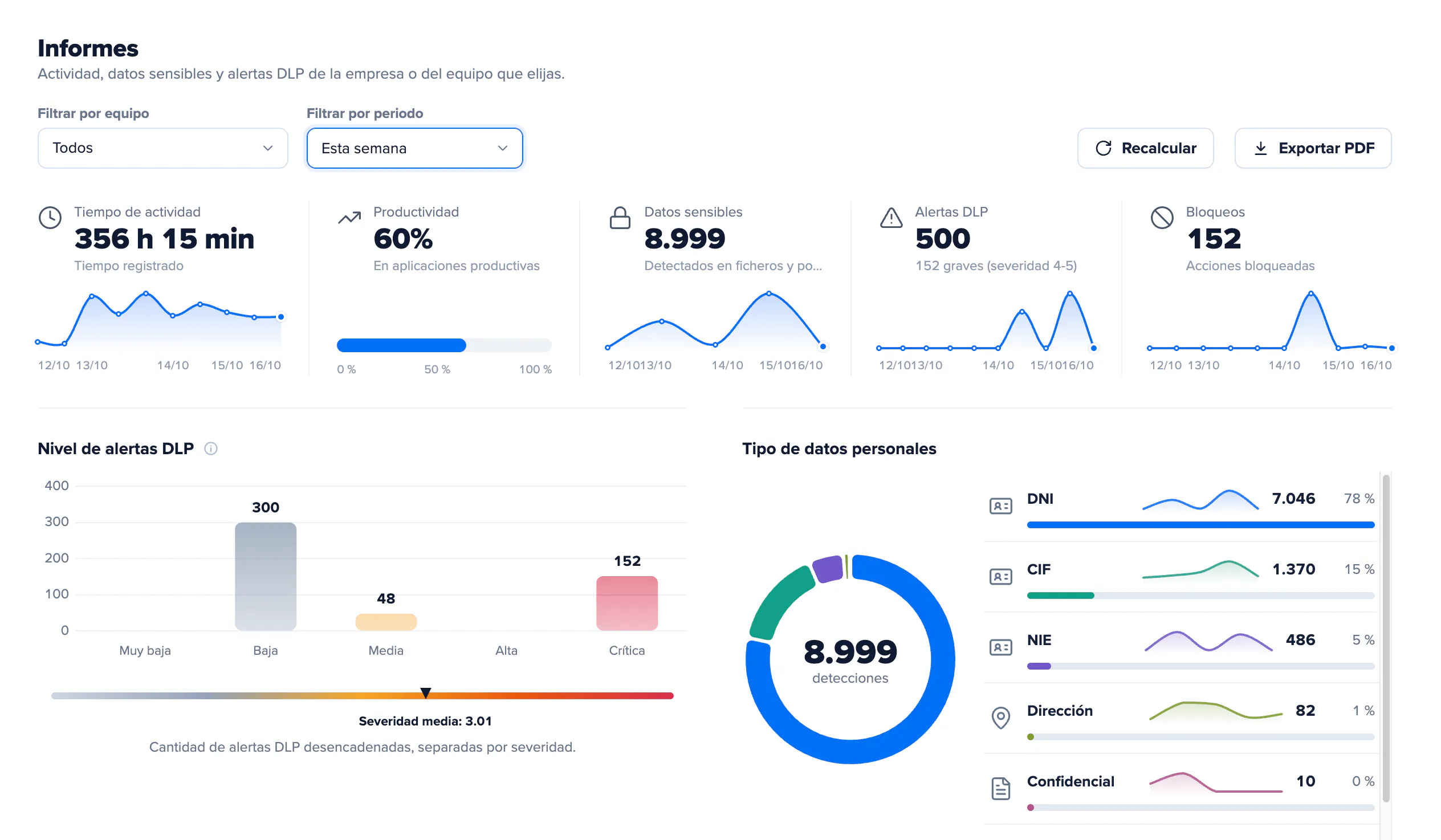This screenshot has height=840, width=1441.
Task: Click the '8.999' detecciones total in the donut
Action: click(x=850, y=652)
